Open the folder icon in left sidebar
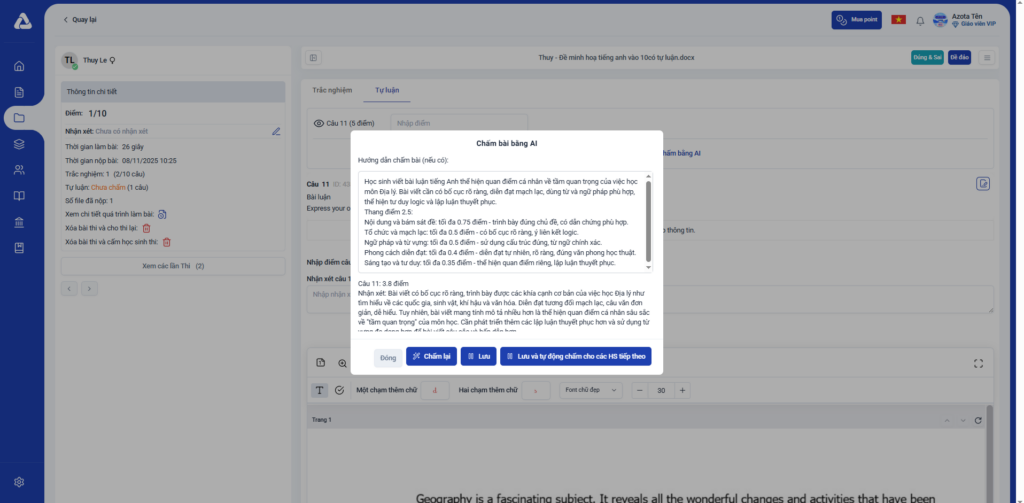The image size is (1024, 503). pos(19,118)
